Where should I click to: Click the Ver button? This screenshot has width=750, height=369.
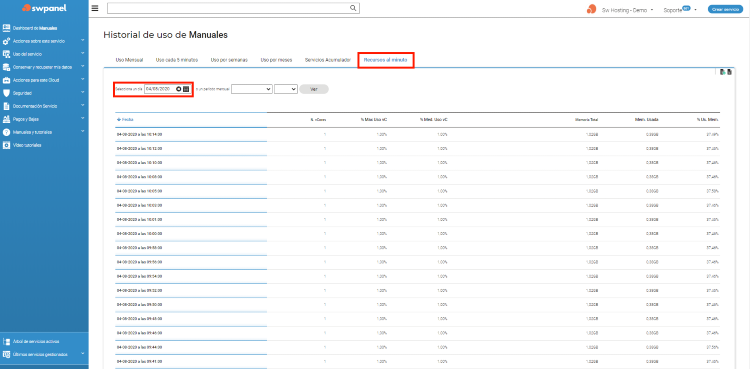(314, 89)
